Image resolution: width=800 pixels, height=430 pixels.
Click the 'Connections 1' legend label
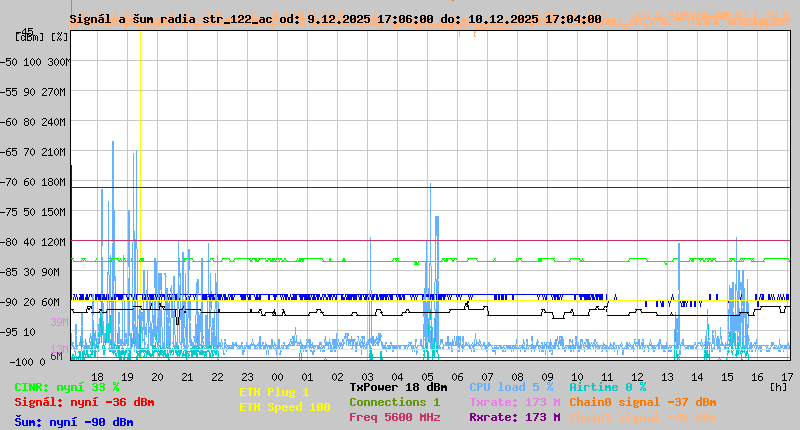[394, 402]
